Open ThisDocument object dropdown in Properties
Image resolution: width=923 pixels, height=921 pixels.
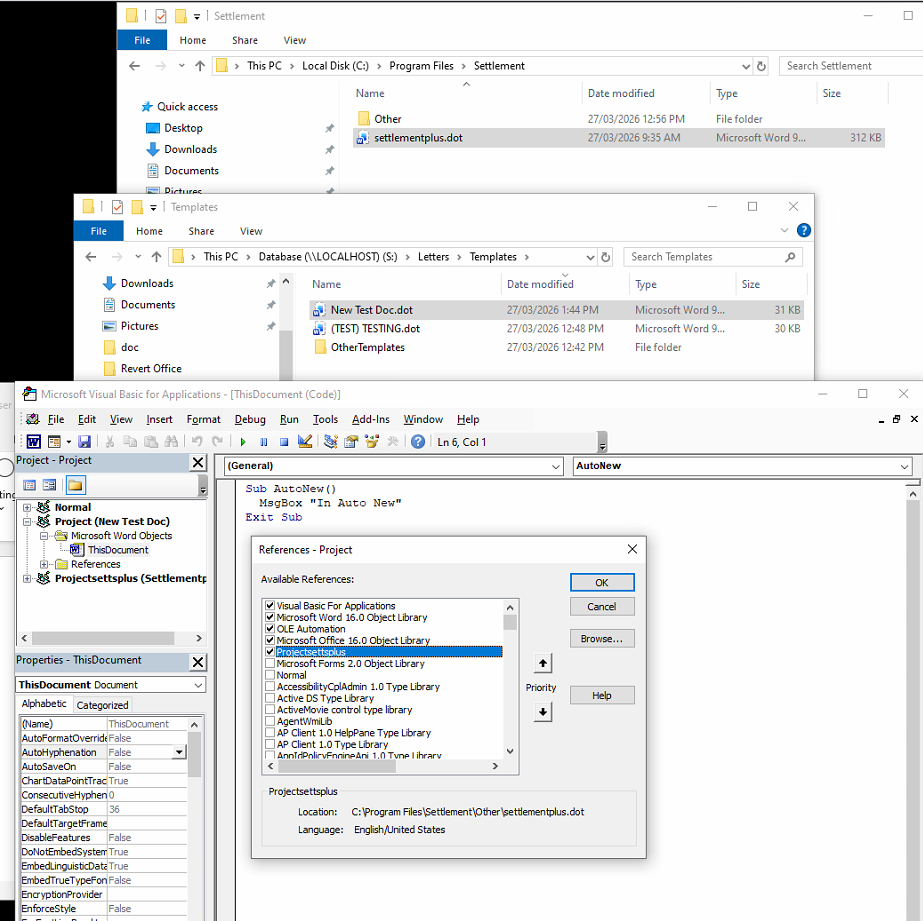point(198,685)
